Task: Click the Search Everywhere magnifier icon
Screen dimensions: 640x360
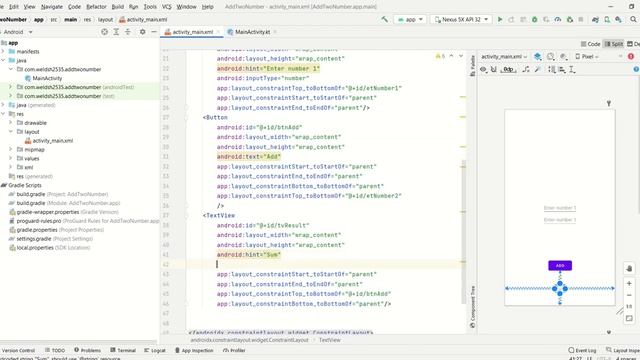Action: tap(633, 19)
